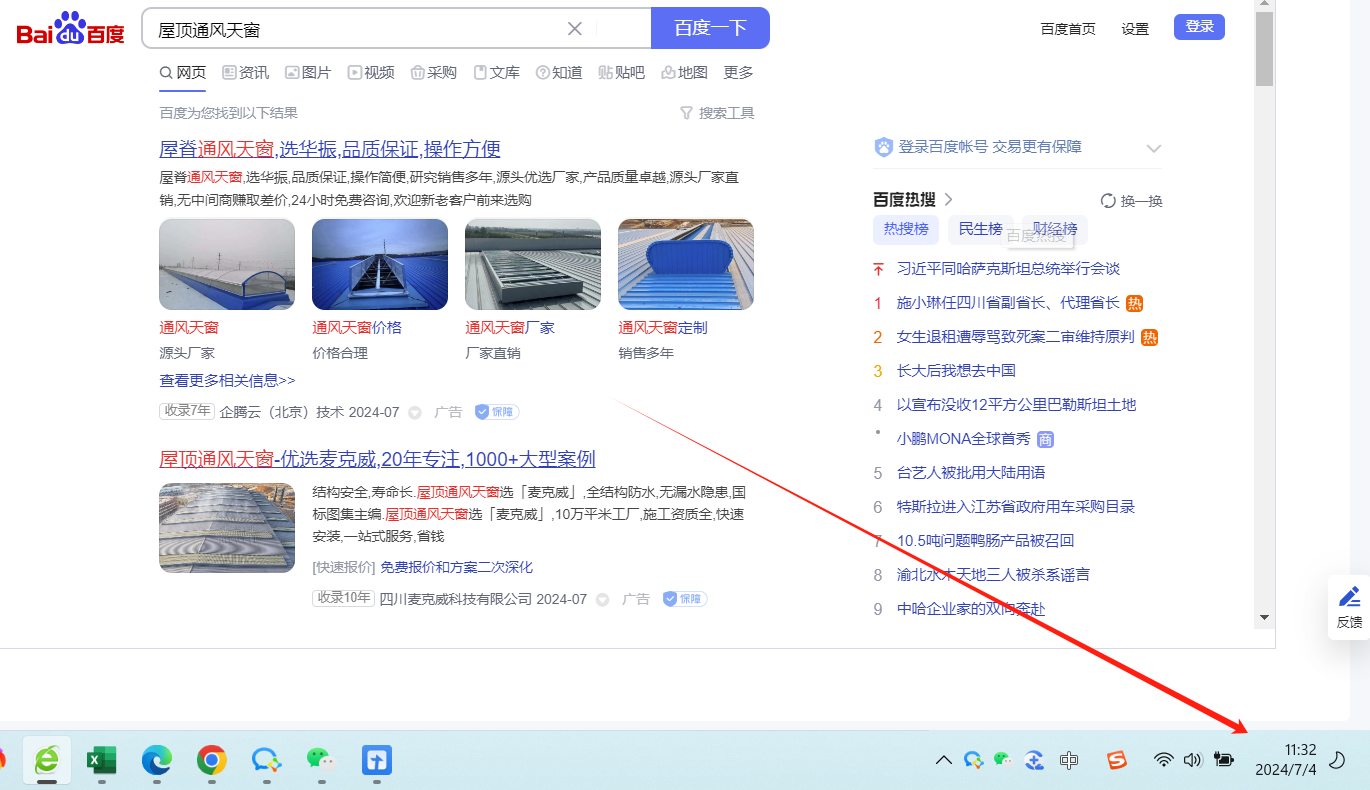Click the Baidu logo

coord(70,29)
